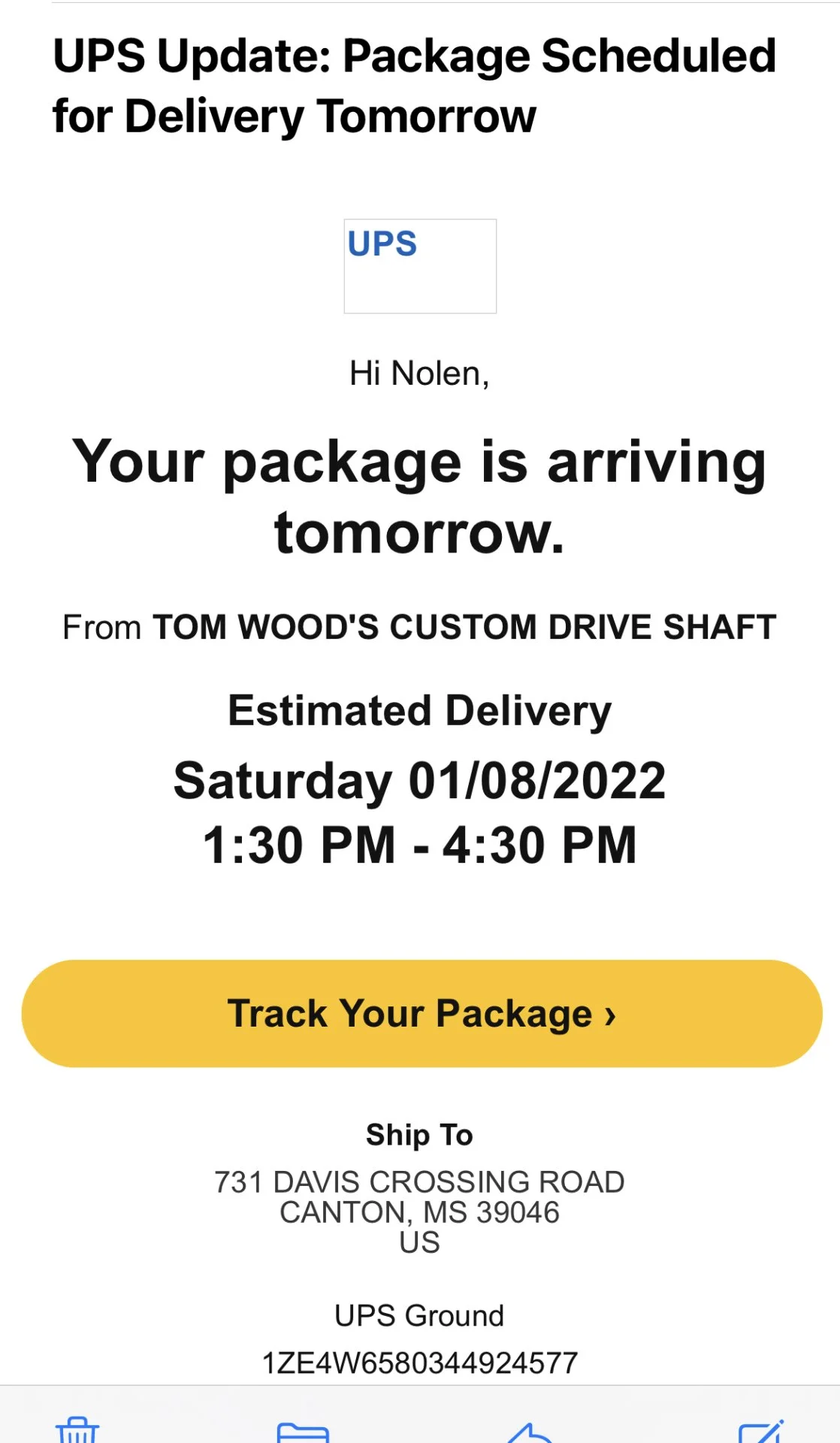This screenshot has height=1443, width=840.
Task: Tap the Saturday 01/08/2022 delivery date
Action: (x=419, y=781)
